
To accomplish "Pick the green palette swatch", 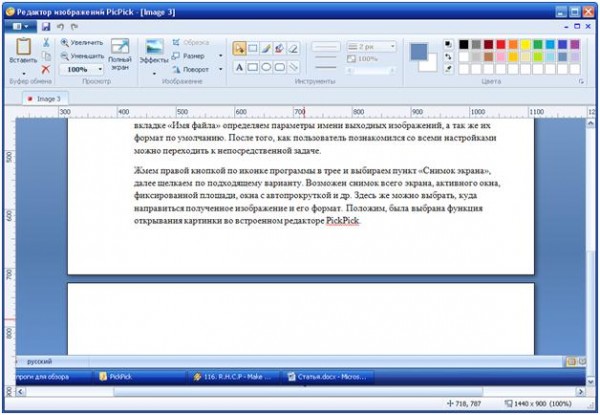I will click(x=538, y=44).
